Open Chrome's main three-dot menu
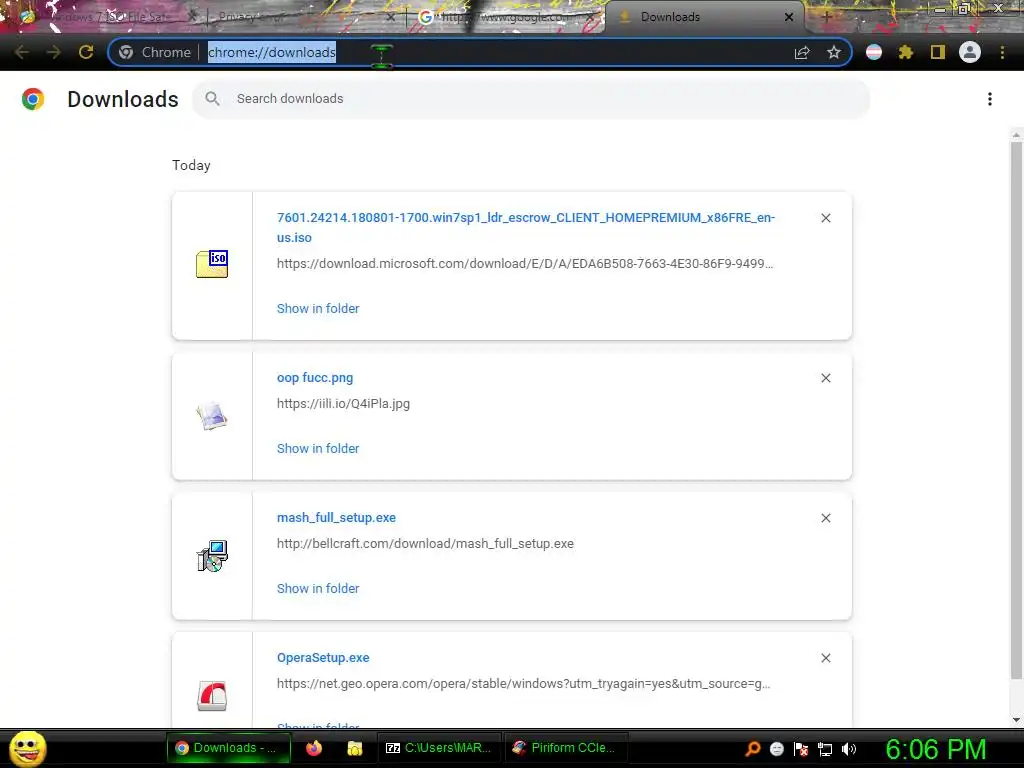 [1002, 52]
